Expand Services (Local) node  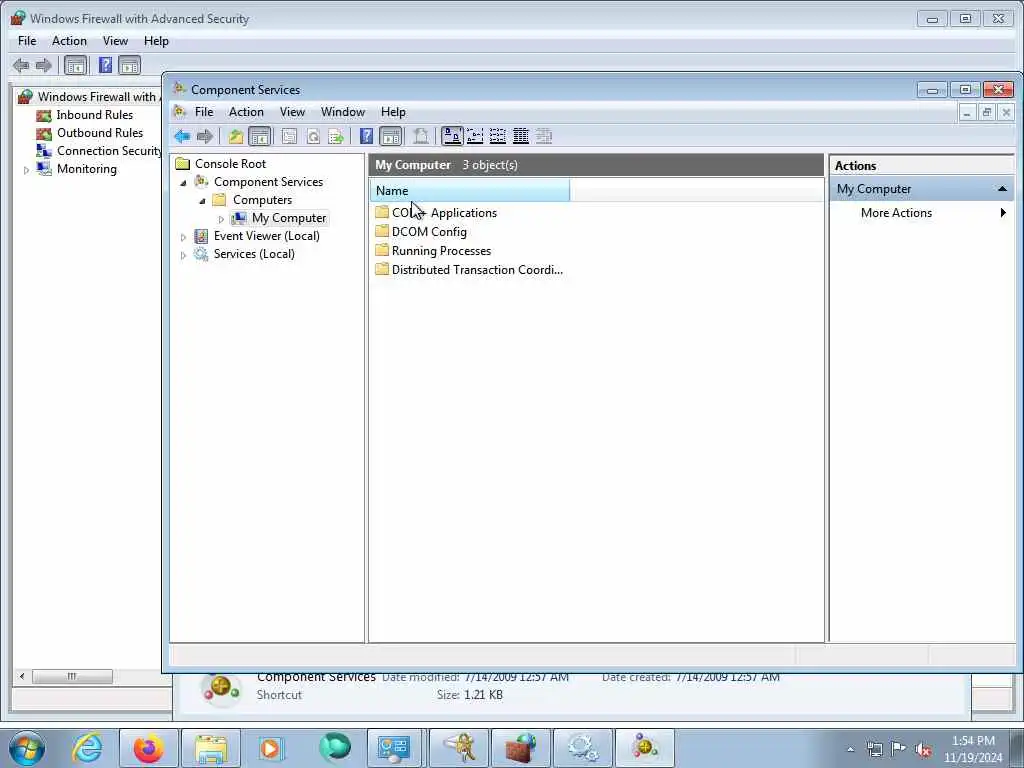click(184, 255)
